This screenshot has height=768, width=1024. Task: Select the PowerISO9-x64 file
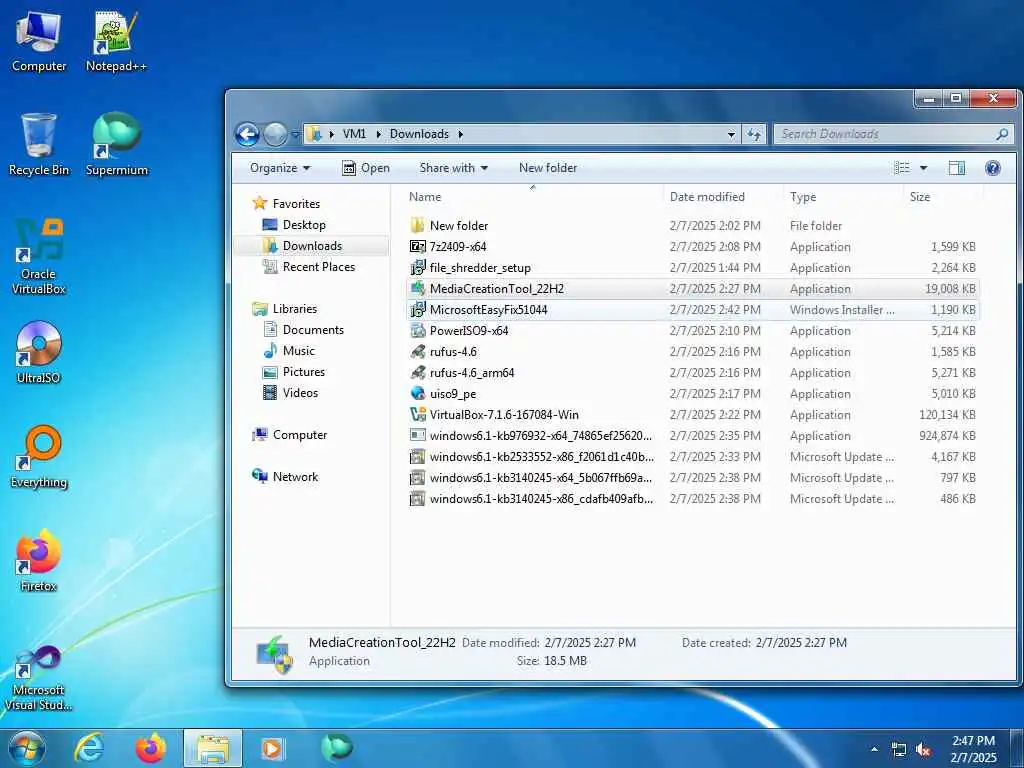click(x=692, y=331)
